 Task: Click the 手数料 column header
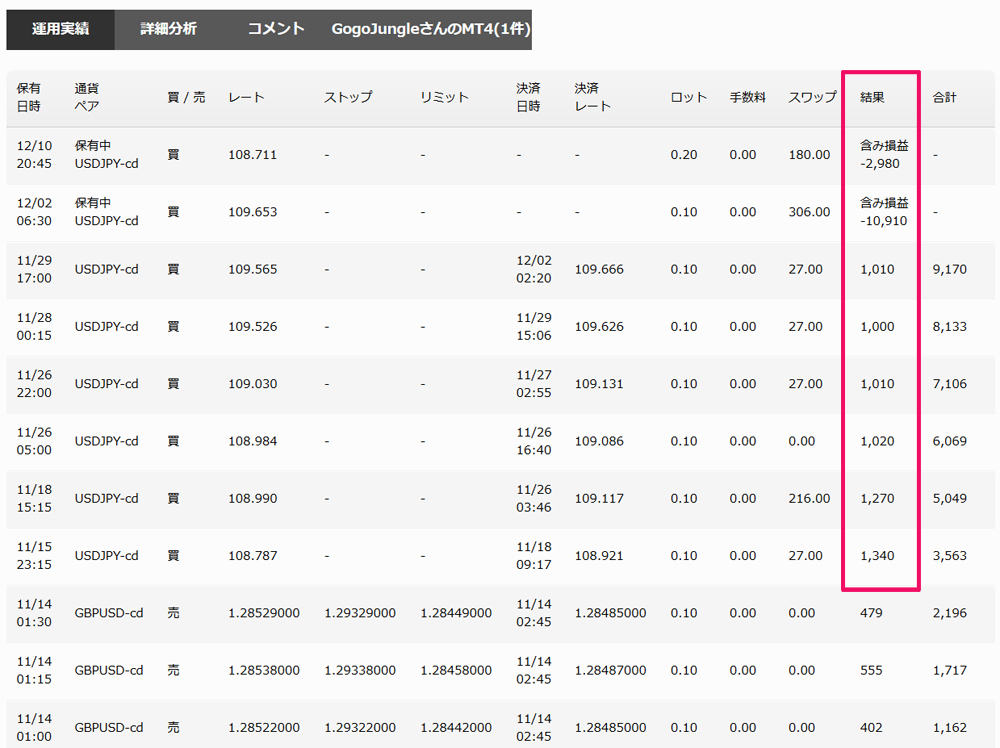[x=747, y=98]
